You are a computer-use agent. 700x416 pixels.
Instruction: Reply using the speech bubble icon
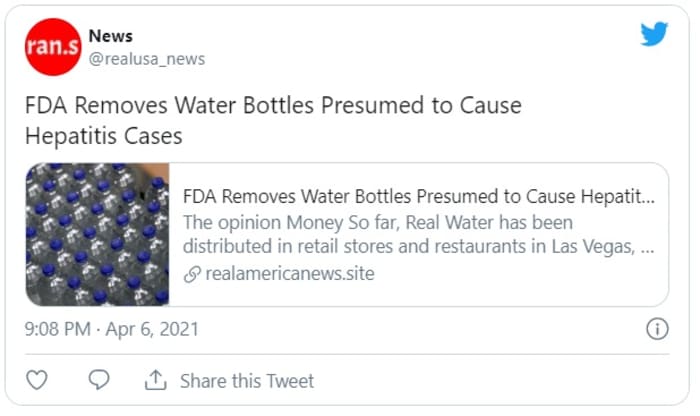[x=98, y=381]
